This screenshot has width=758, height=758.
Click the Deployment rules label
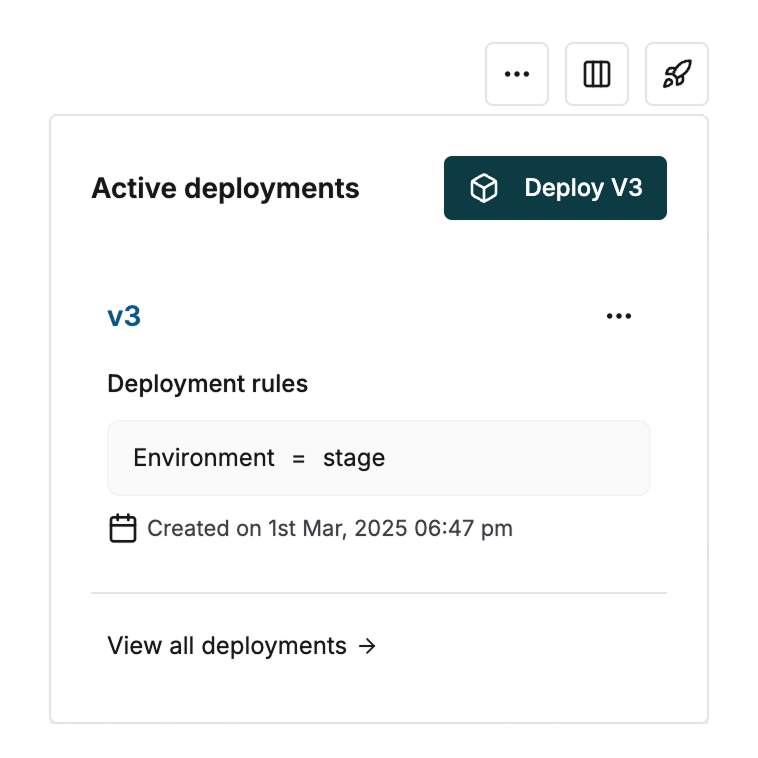[207, 384]
